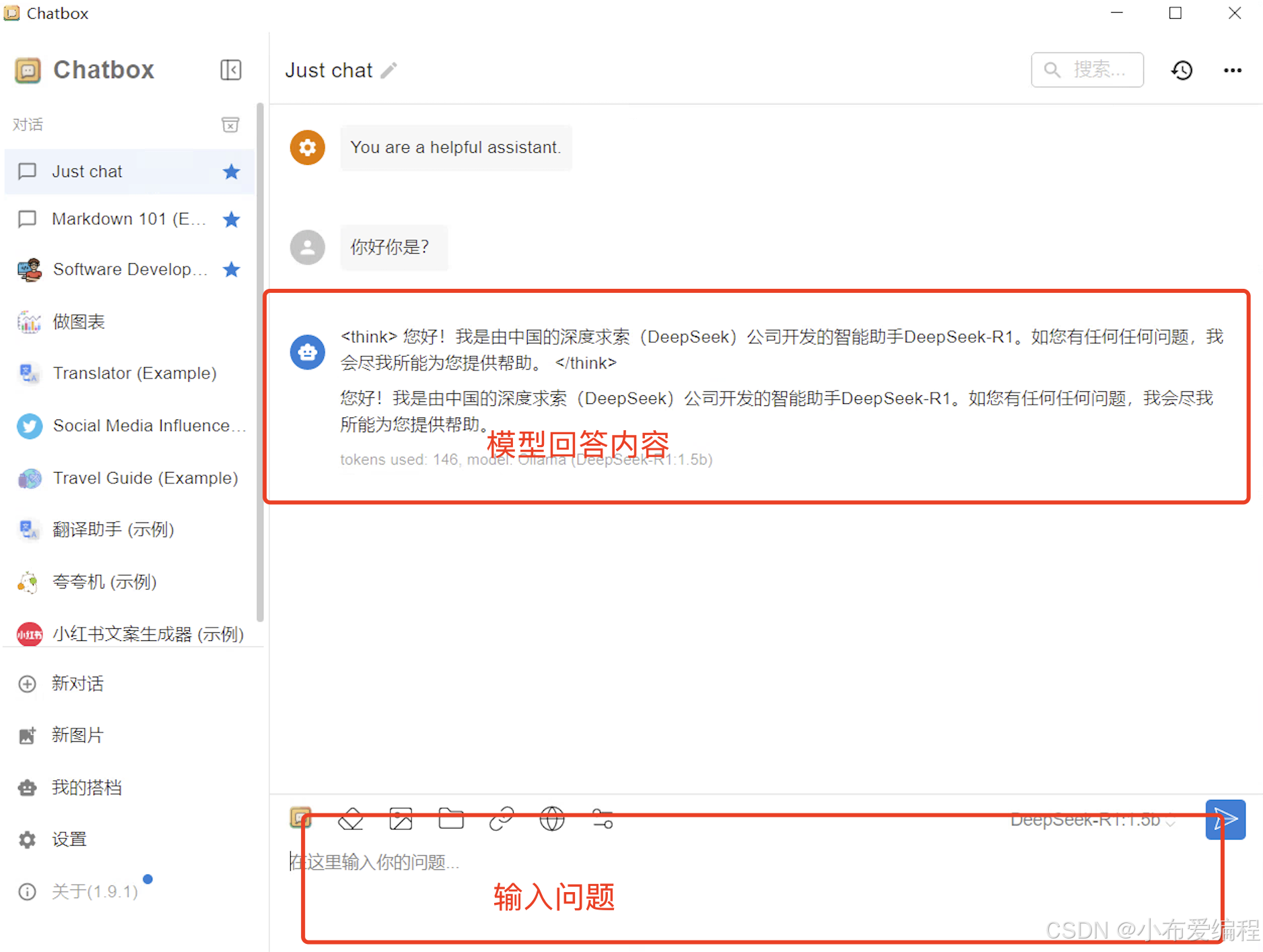Click the Twitter icon of Social Media Influencer

(x=29, y=426)
